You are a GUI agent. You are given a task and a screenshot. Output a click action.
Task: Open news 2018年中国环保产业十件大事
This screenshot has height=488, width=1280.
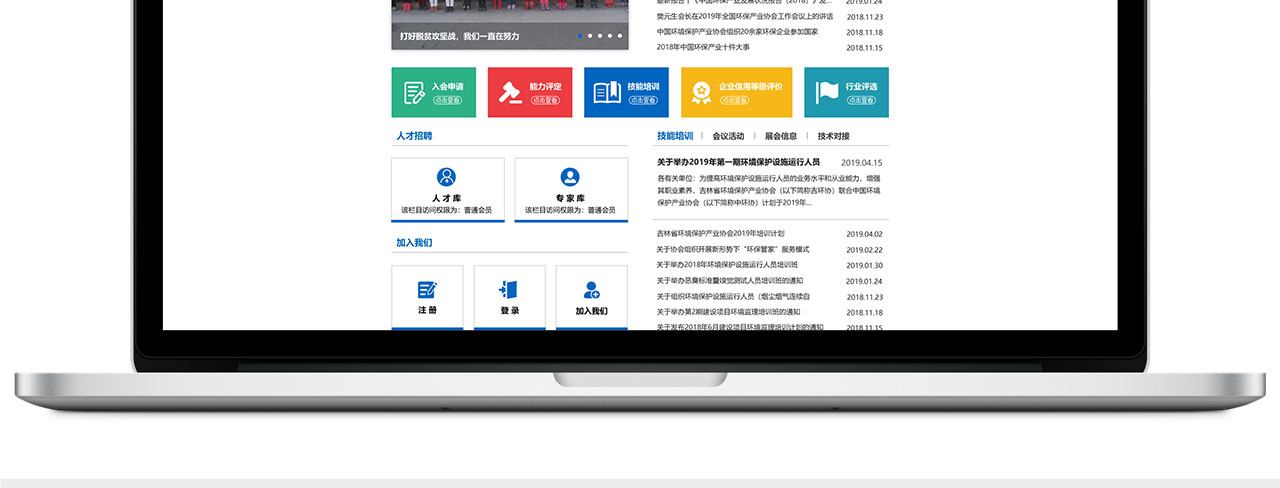703,47
